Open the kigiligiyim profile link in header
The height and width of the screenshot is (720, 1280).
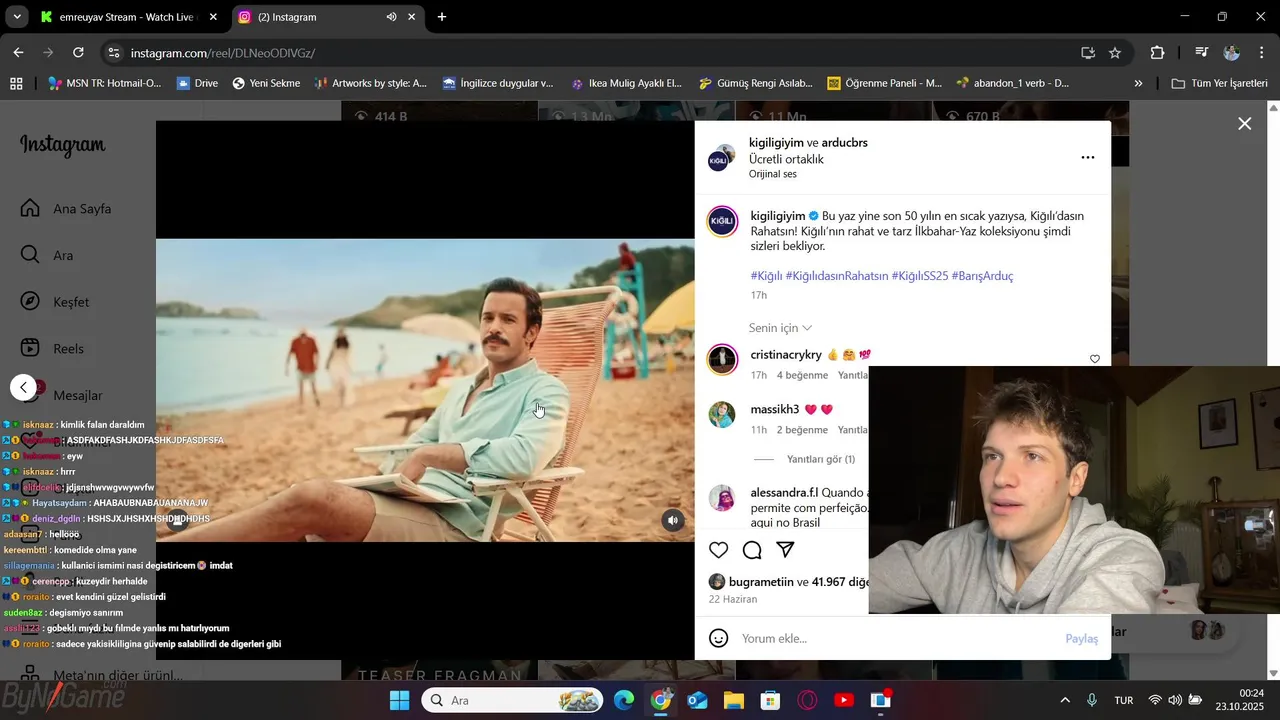coord(776,142)
